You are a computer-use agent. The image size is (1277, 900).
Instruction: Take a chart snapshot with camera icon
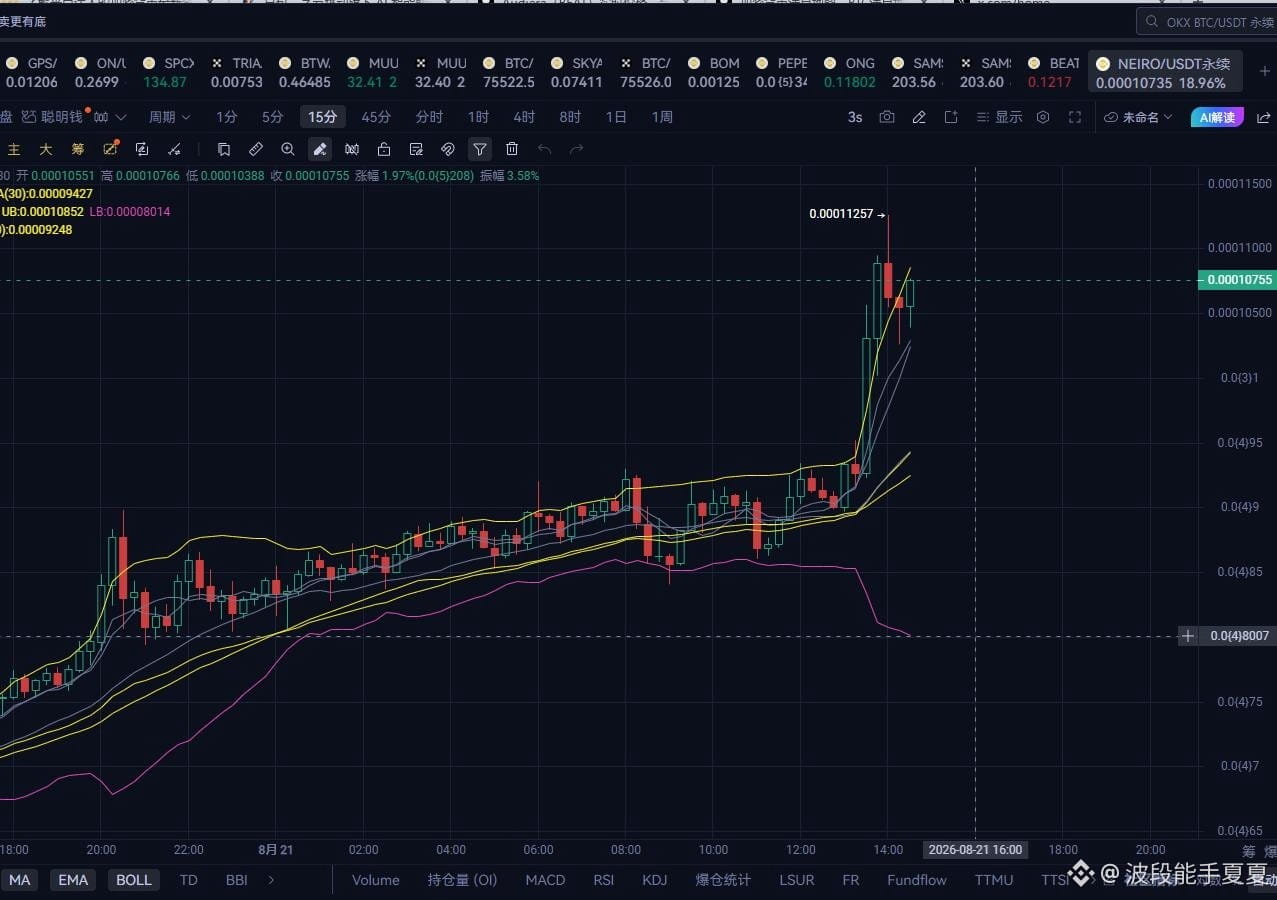887,117
